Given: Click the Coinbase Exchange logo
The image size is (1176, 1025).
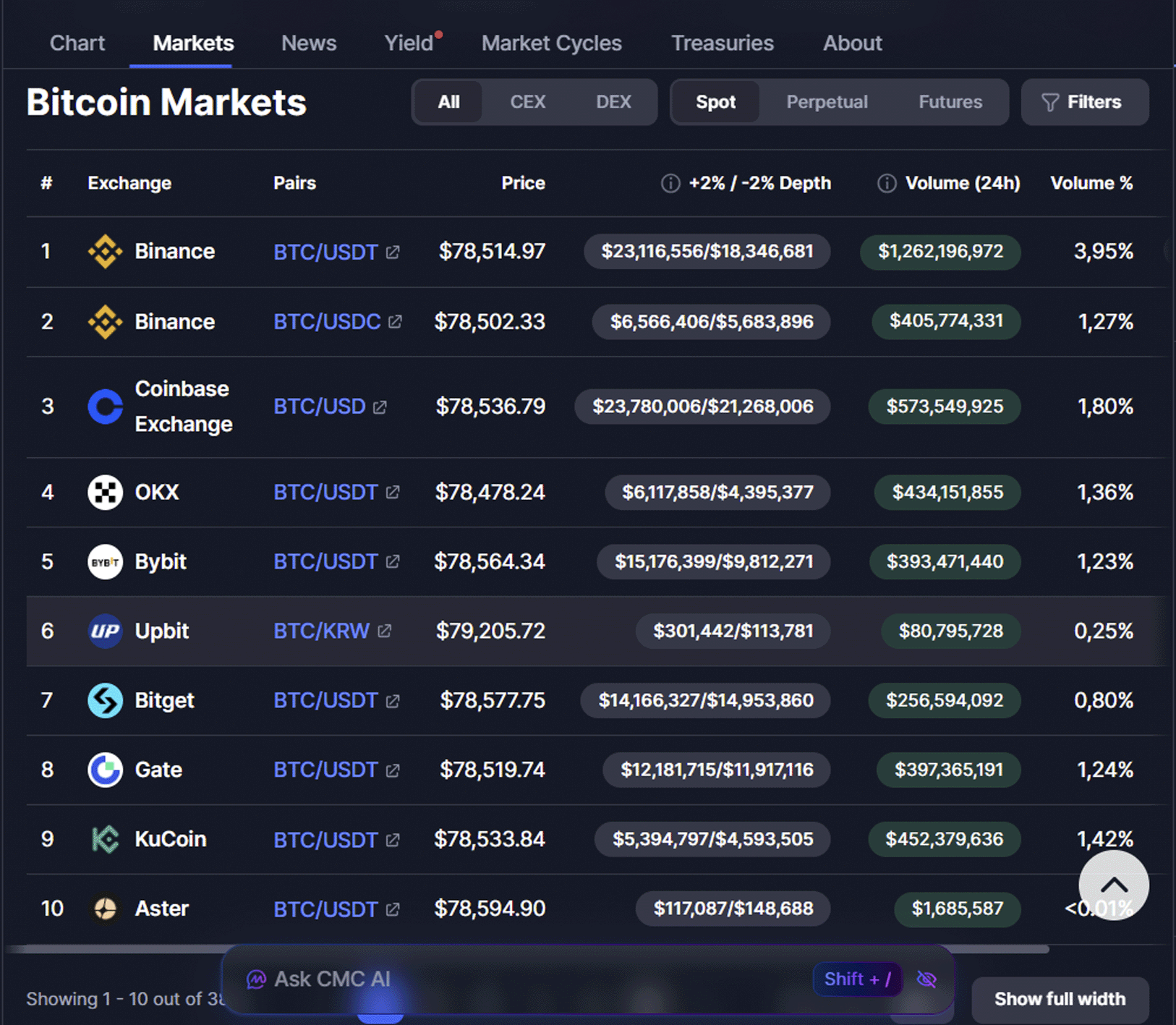Looking at the screenshot, I should click(x=105, y=407).
